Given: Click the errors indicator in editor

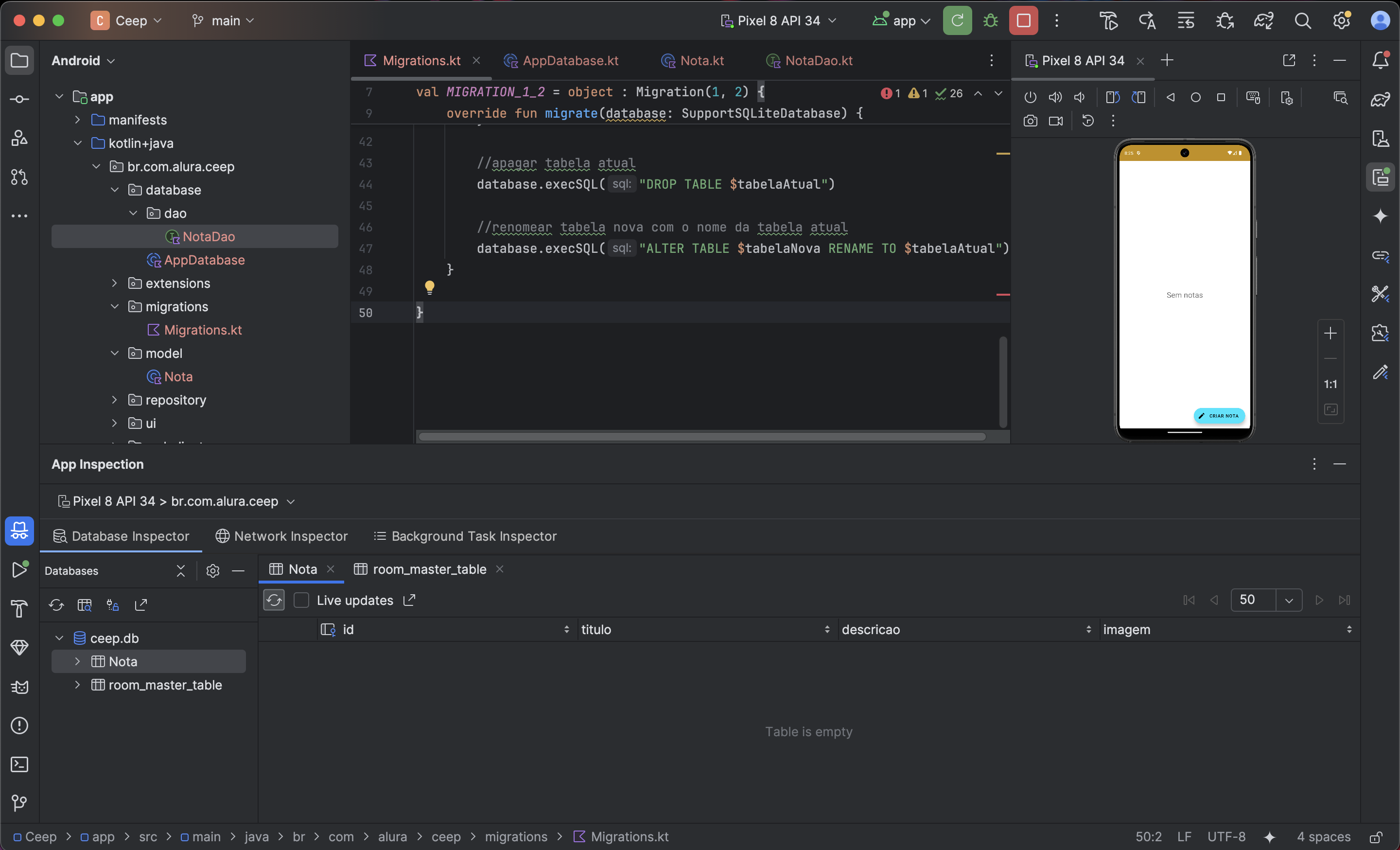Looking at the screenshot, I should 891,93.
